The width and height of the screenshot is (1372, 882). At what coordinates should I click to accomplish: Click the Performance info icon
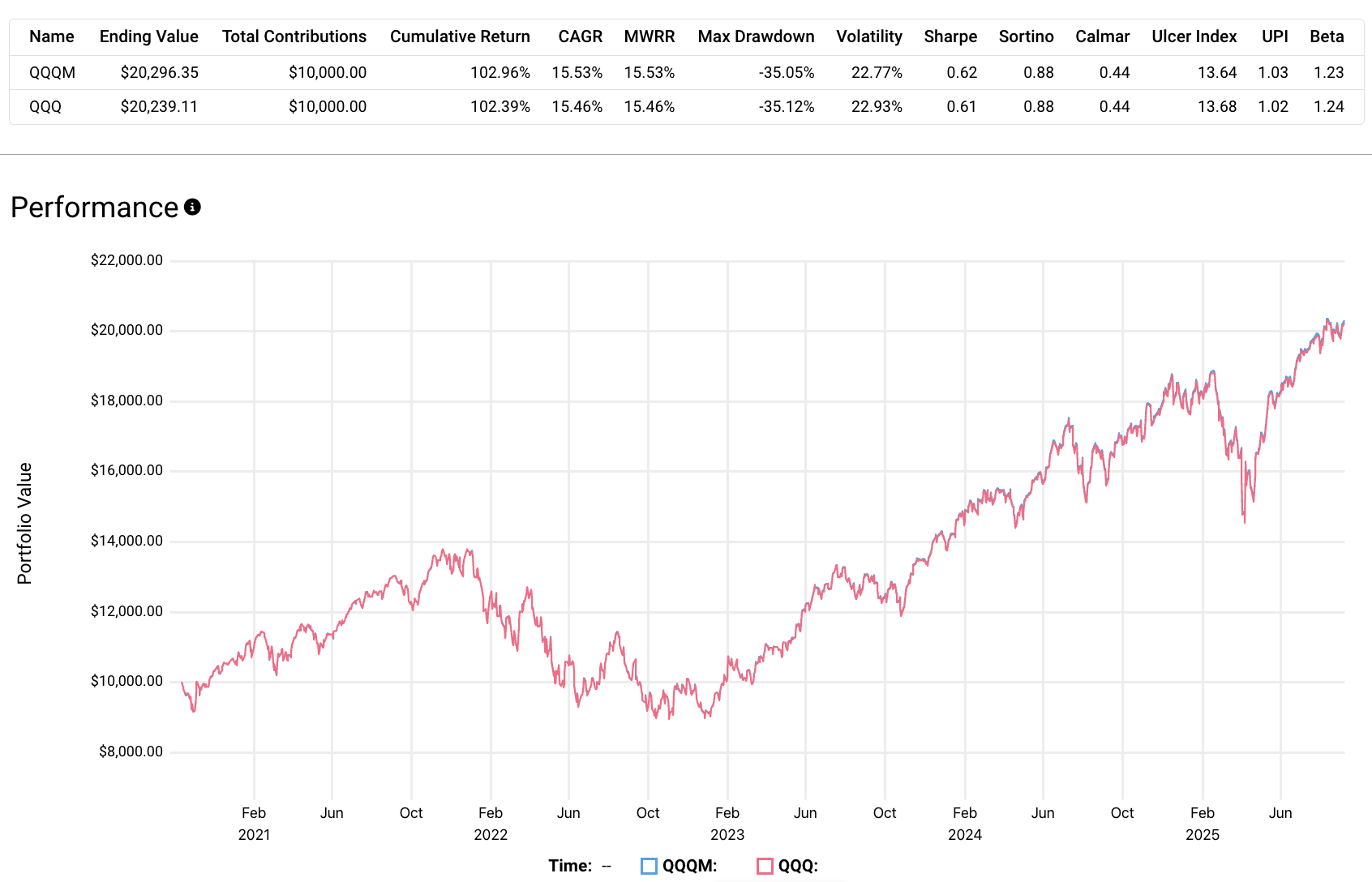192,208
